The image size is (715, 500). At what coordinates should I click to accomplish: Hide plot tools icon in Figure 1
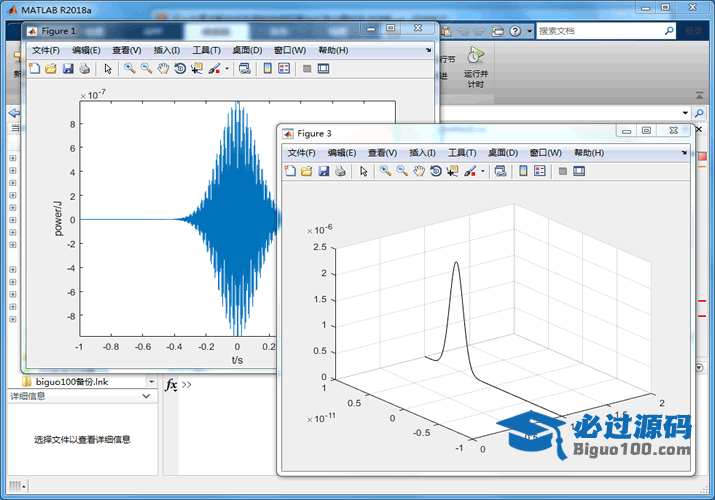tap(307, 69)
